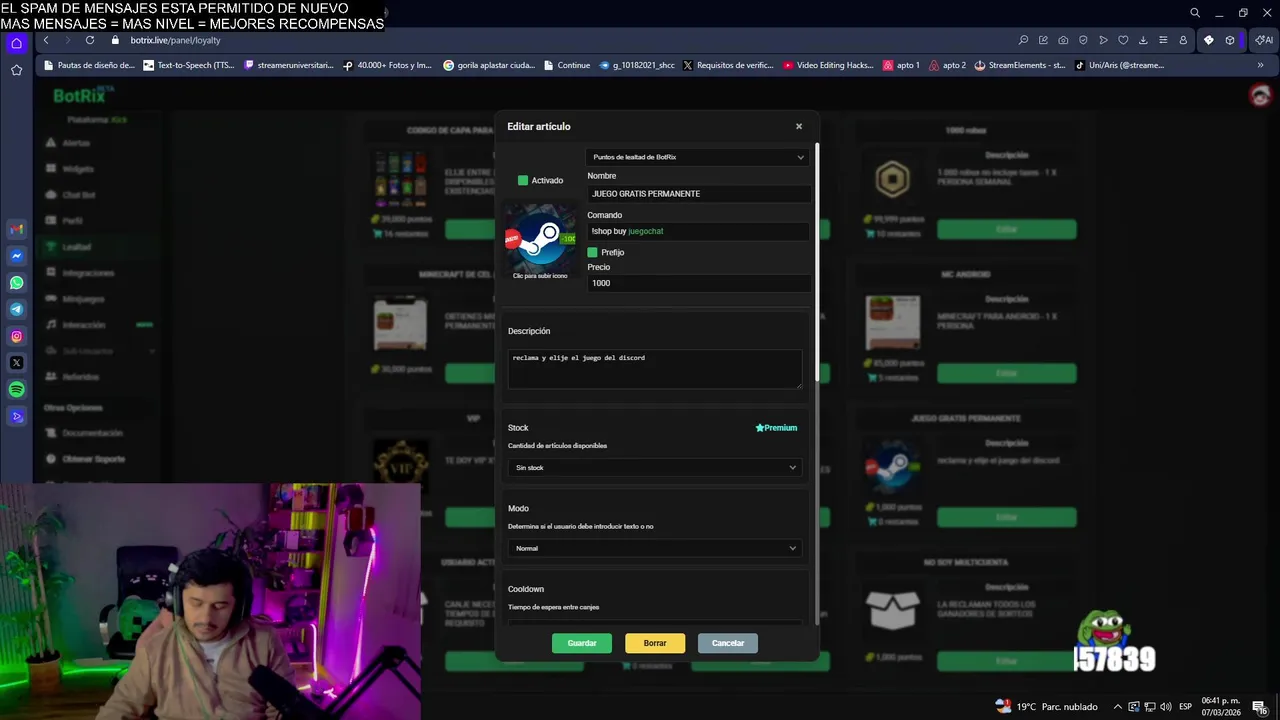Open Interacción in the BotRix sidebar
The width and height of the screenshot is (1280, 720).
[84, 325]
